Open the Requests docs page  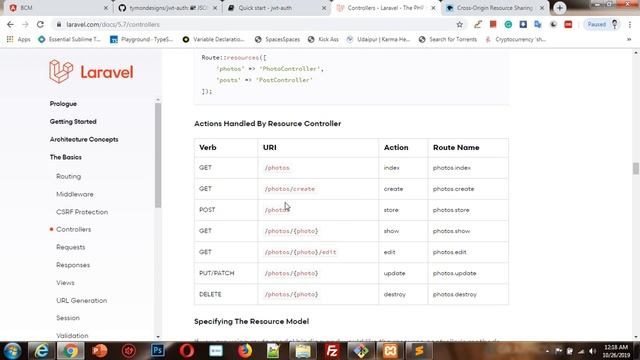[71, 247]
